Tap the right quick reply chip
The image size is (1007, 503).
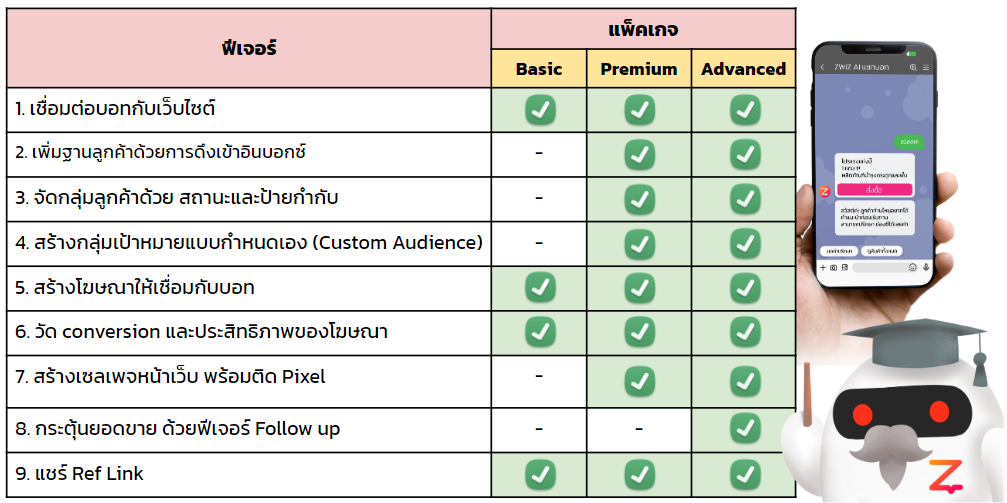tap(882, 251)
